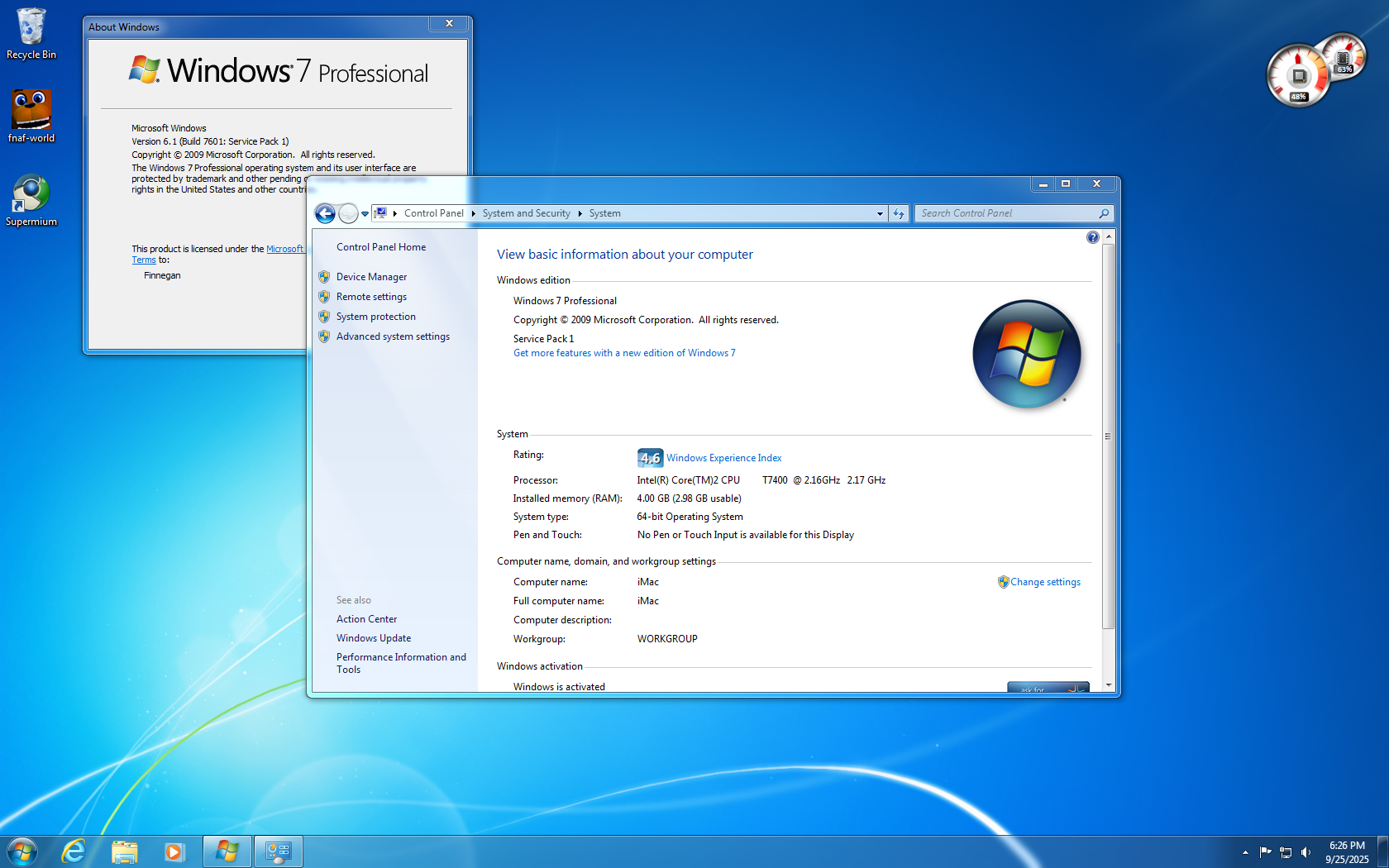The width and height of the screenshot is (1389, 868).
Task: Open the address bar history dropdown
Action: coord(880,213)
